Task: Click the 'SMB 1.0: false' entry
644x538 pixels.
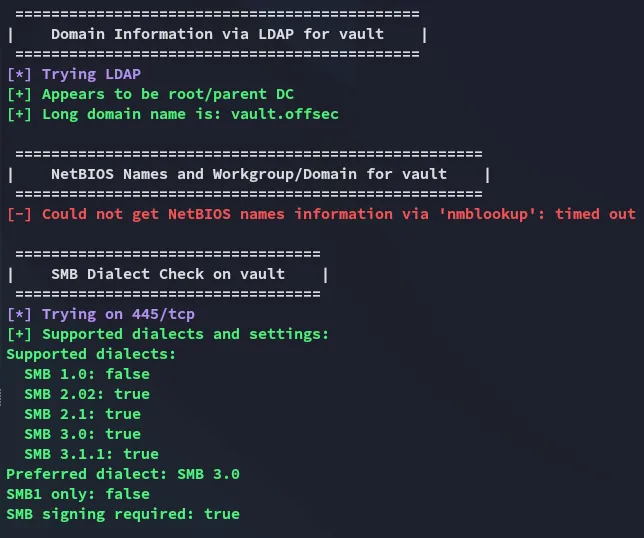Action: pos(87,375)
